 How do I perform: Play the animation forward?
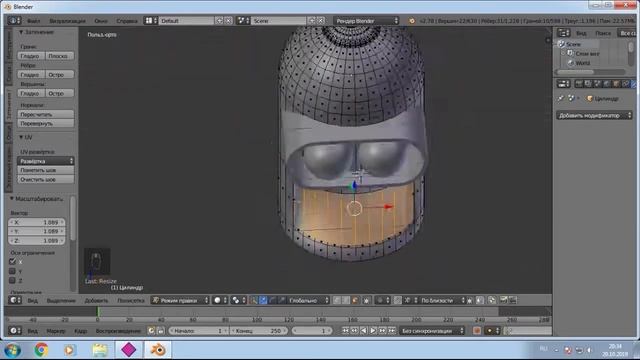point(373,331)
